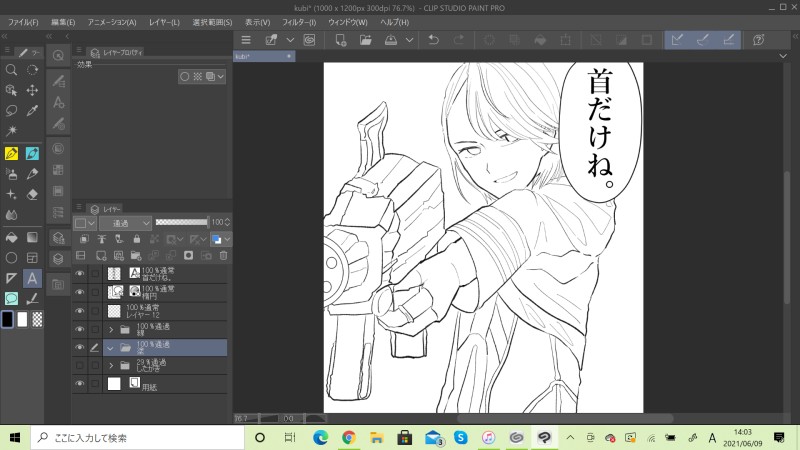Hide the レイヤー 12 layer
The width and height of the screenshot is (800, 450).
80,311
